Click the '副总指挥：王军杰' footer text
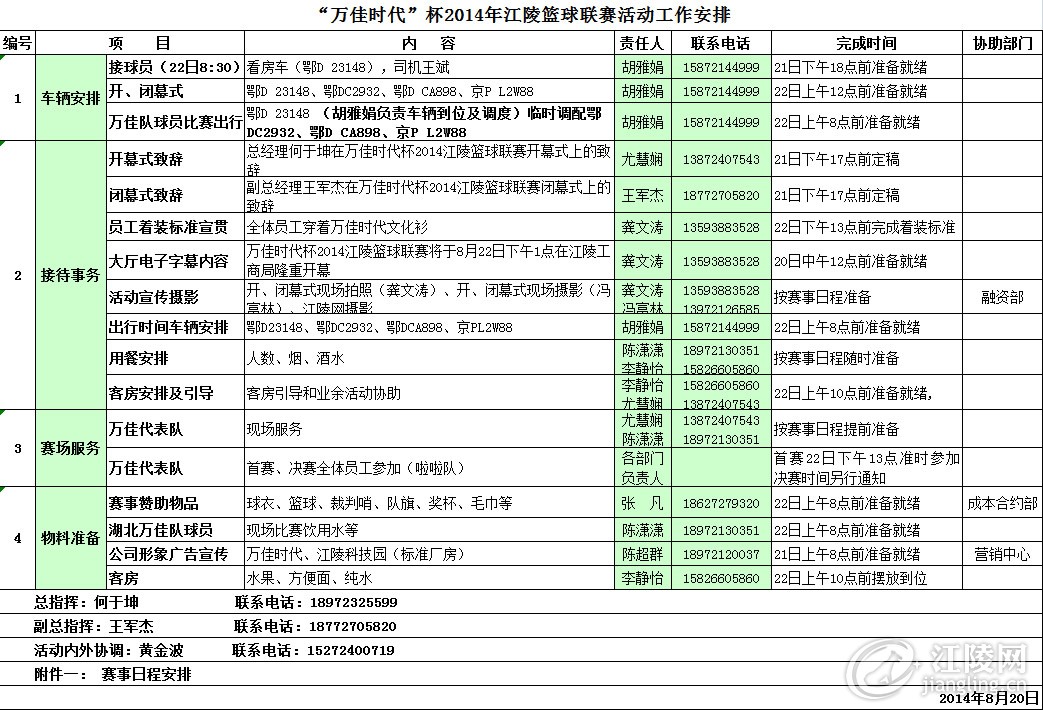Viewport: 1043px width, 710px height. click(x=94, y=626)
